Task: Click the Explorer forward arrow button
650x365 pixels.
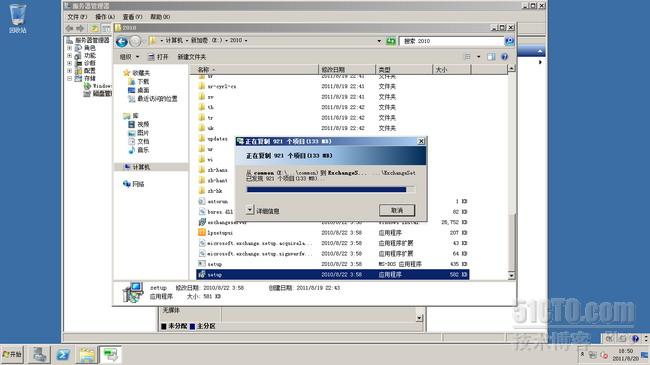Action: click(x=136, y=41)
